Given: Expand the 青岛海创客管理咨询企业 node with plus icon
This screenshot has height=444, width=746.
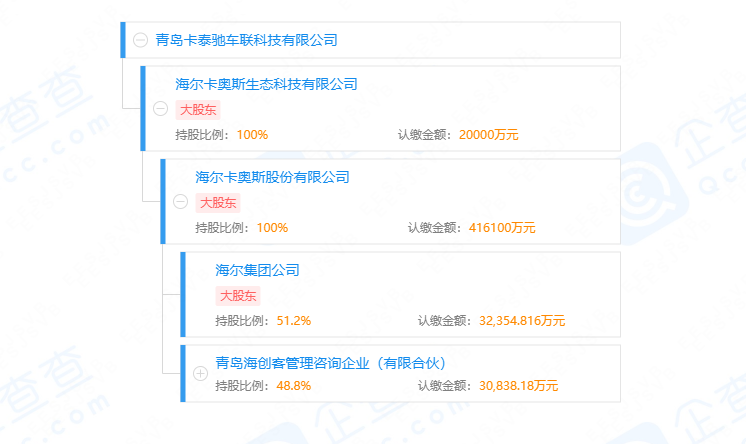Looking at the screenshot, I should point(200,374).
